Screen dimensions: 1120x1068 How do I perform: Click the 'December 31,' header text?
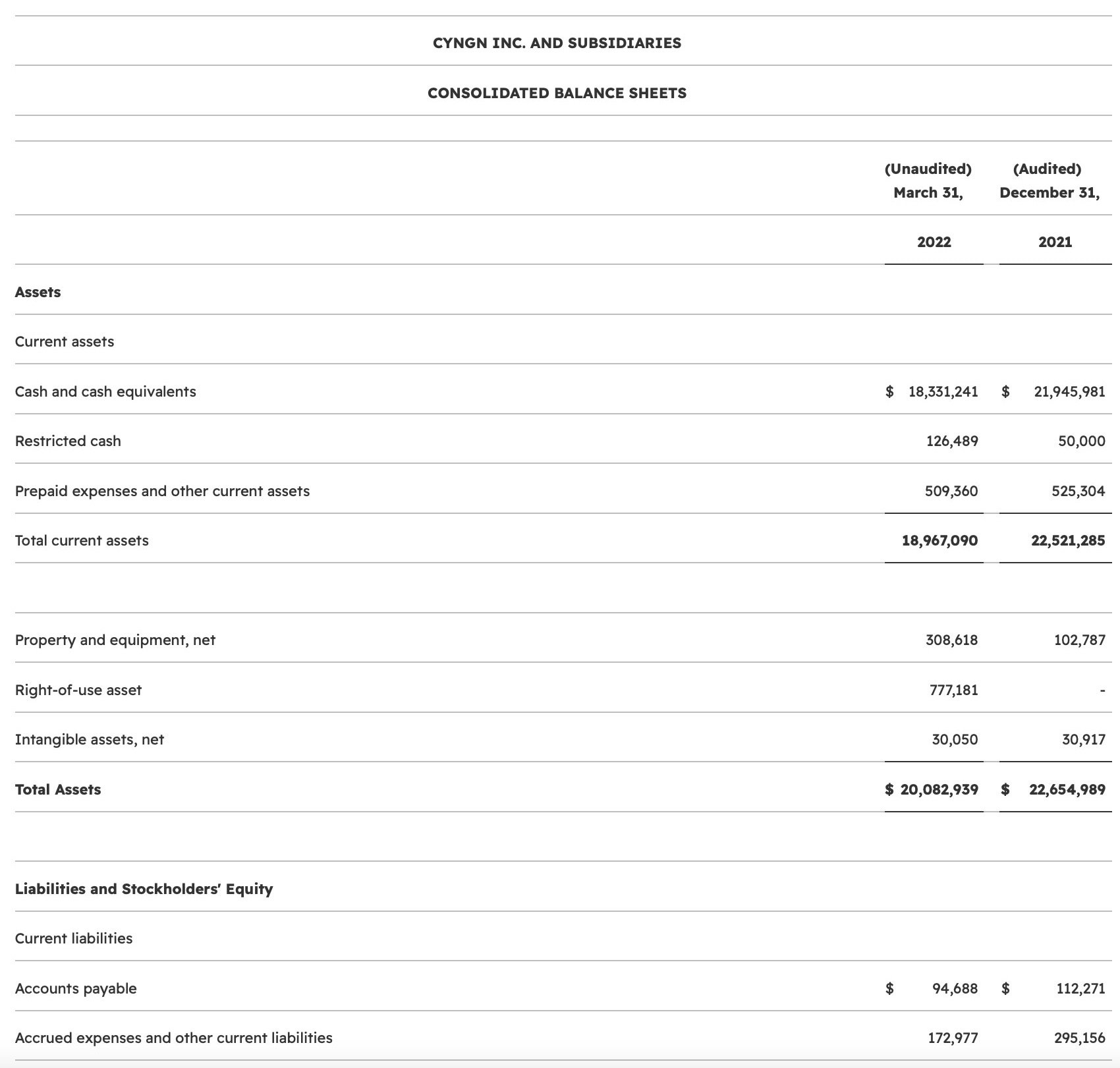tap(1049, 192)
